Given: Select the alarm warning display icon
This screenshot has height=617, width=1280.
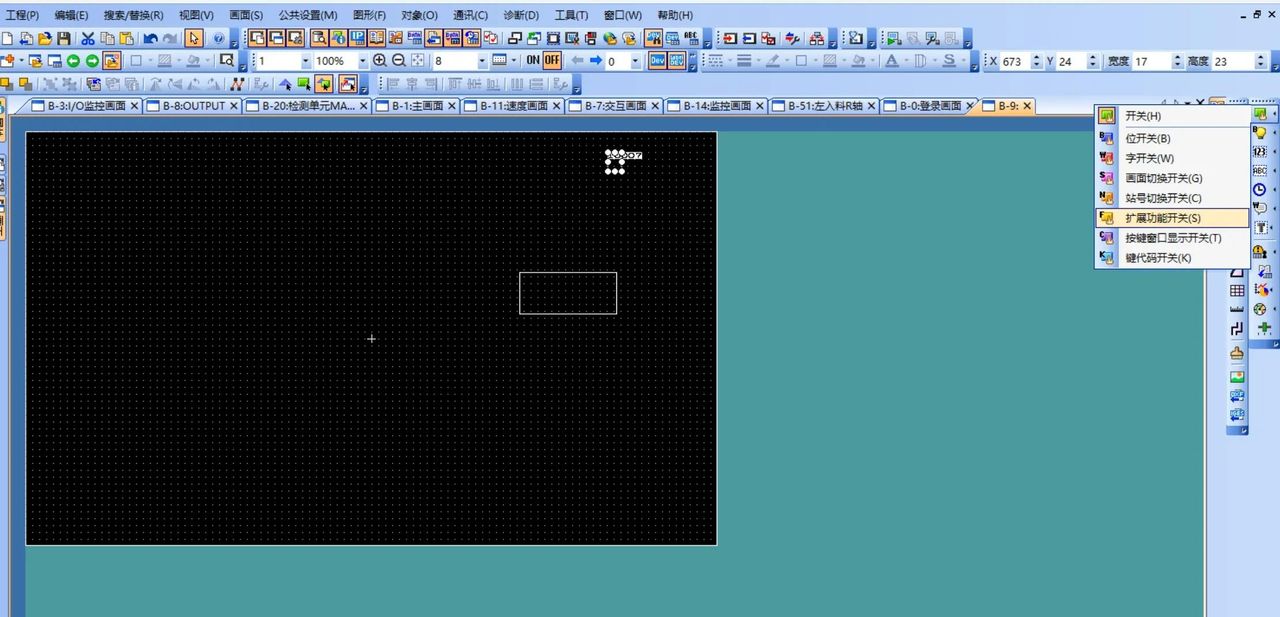Looking at the screenshot, I should point(1260,252).
